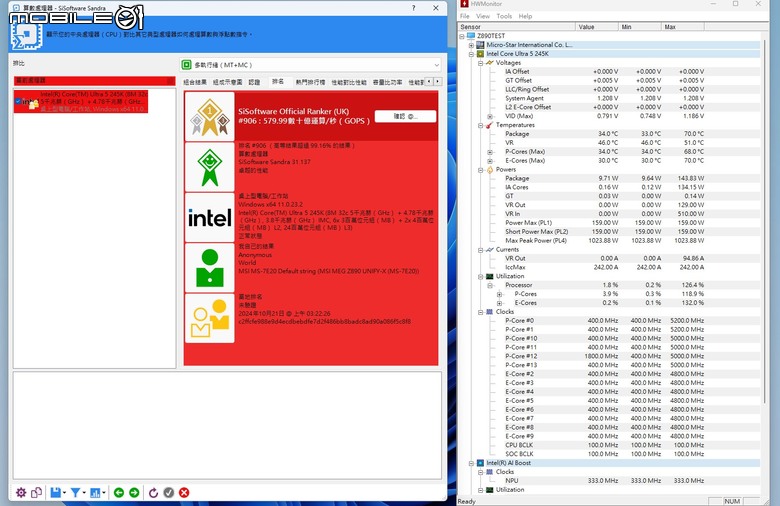Open the filter icon's dropdown arrow

pos(84,493)
